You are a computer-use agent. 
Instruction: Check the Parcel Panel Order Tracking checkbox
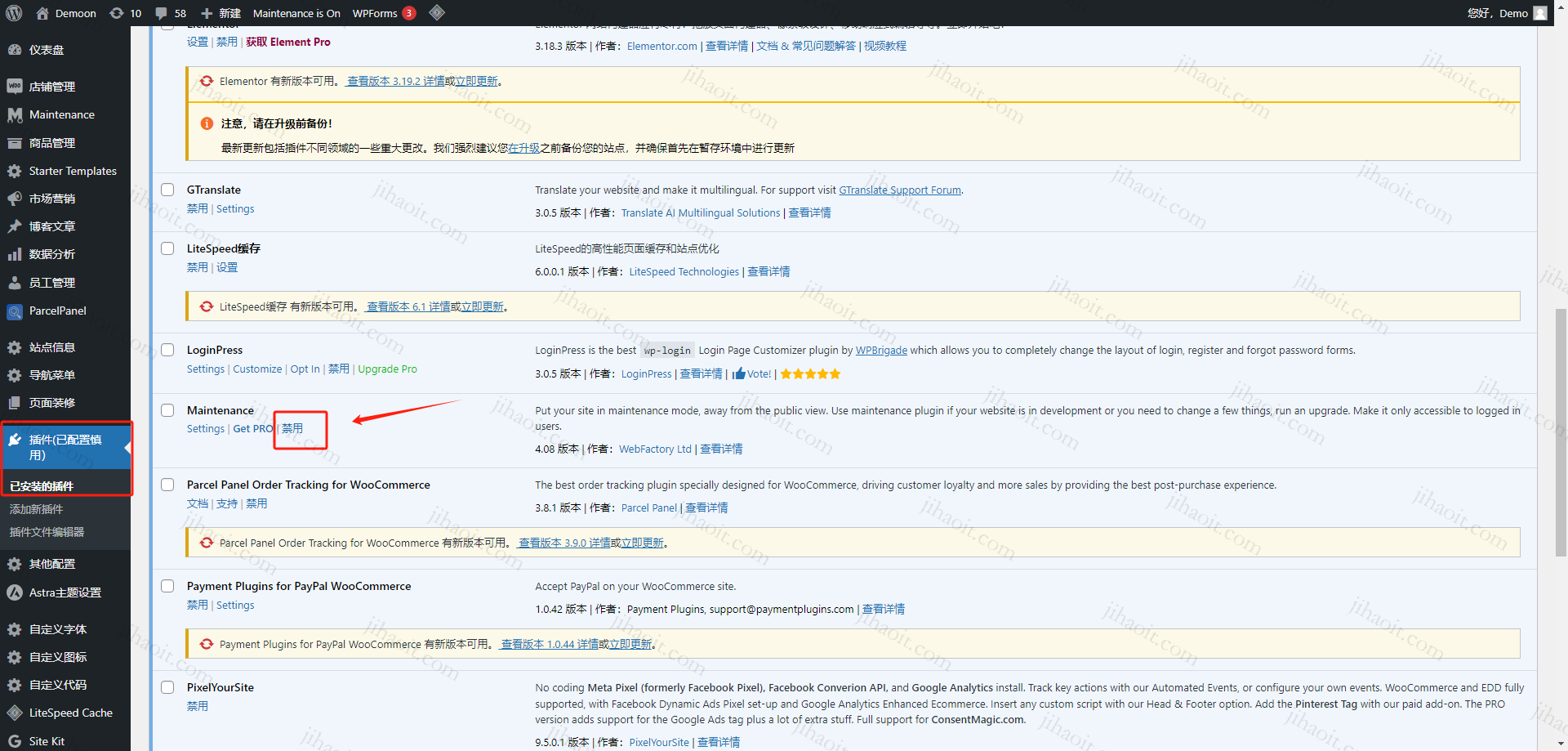[x=167, y=485]
